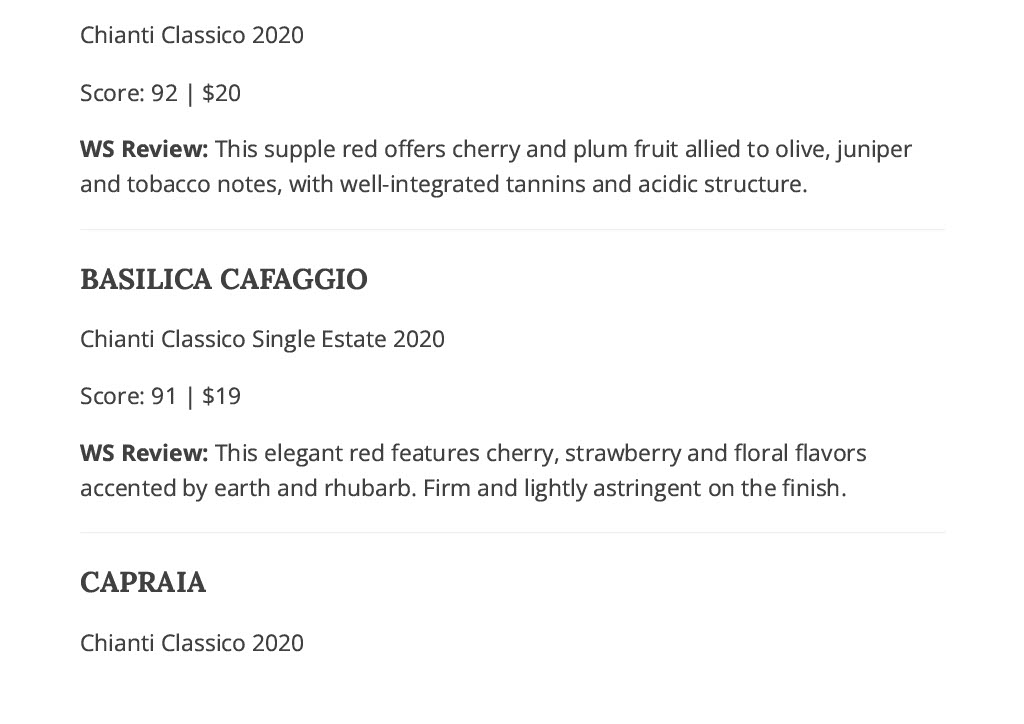Click the $20 price
The image size is (1024, 724).
click(221, 93)
